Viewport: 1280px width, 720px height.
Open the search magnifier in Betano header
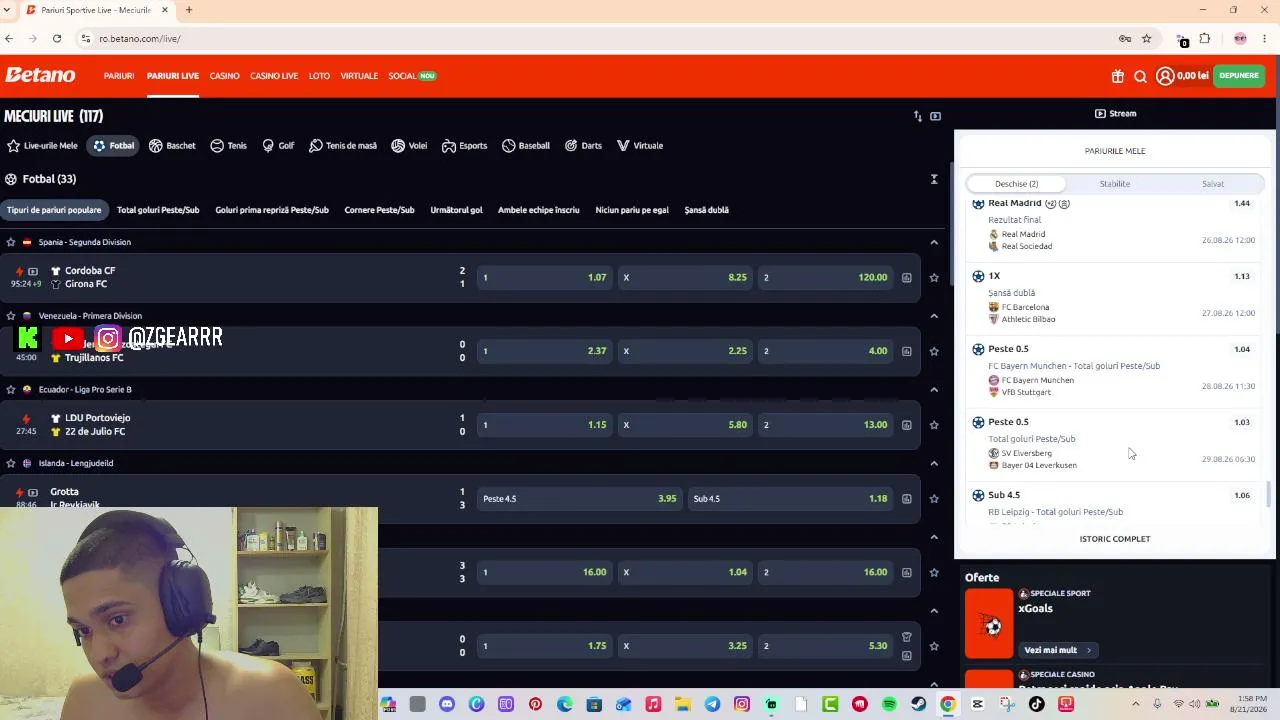point(1141,76)
